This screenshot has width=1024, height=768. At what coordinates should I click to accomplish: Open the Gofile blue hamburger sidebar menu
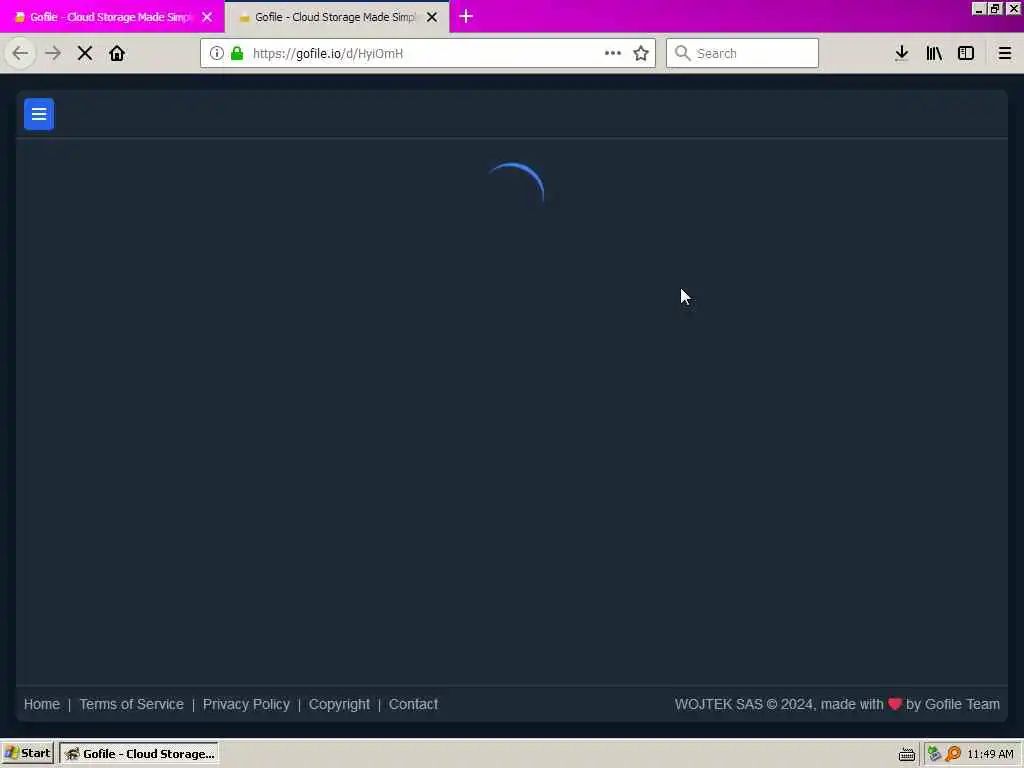click(x=39, y=114)
